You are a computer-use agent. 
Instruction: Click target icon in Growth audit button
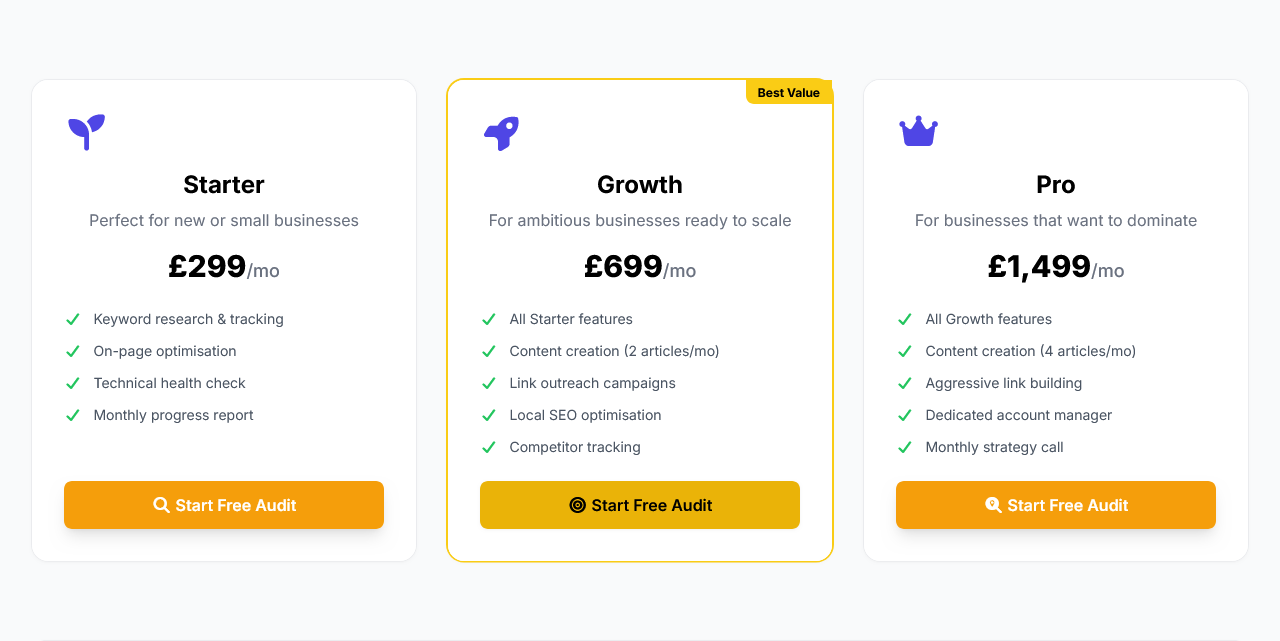click(577, 505)
